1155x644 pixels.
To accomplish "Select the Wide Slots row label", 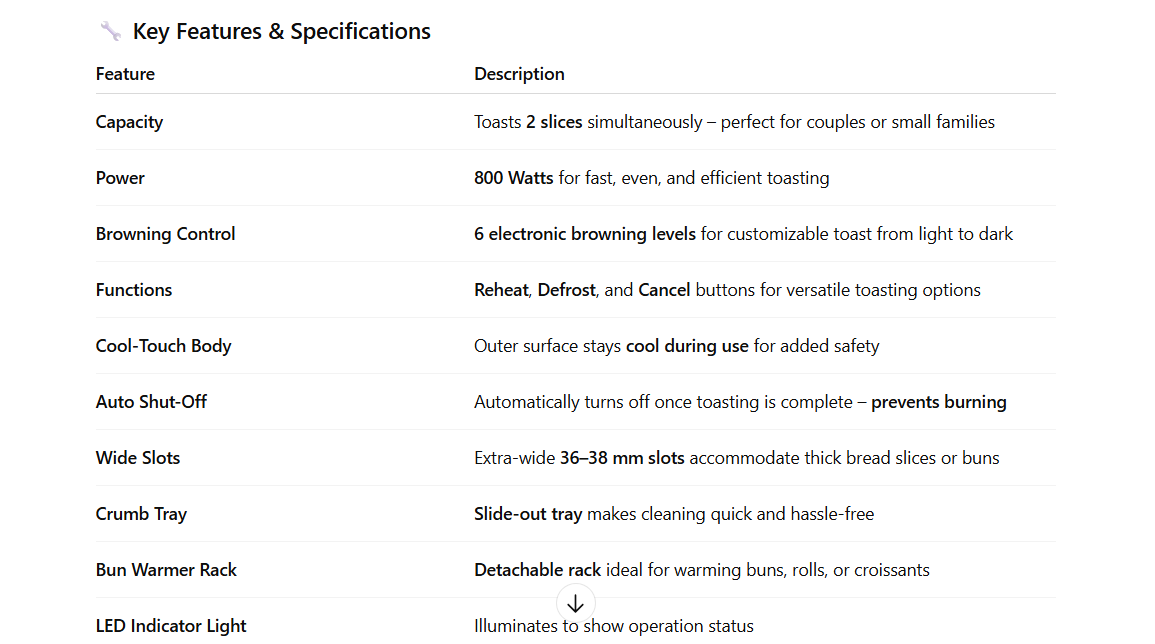I will [x=138, y=458].
